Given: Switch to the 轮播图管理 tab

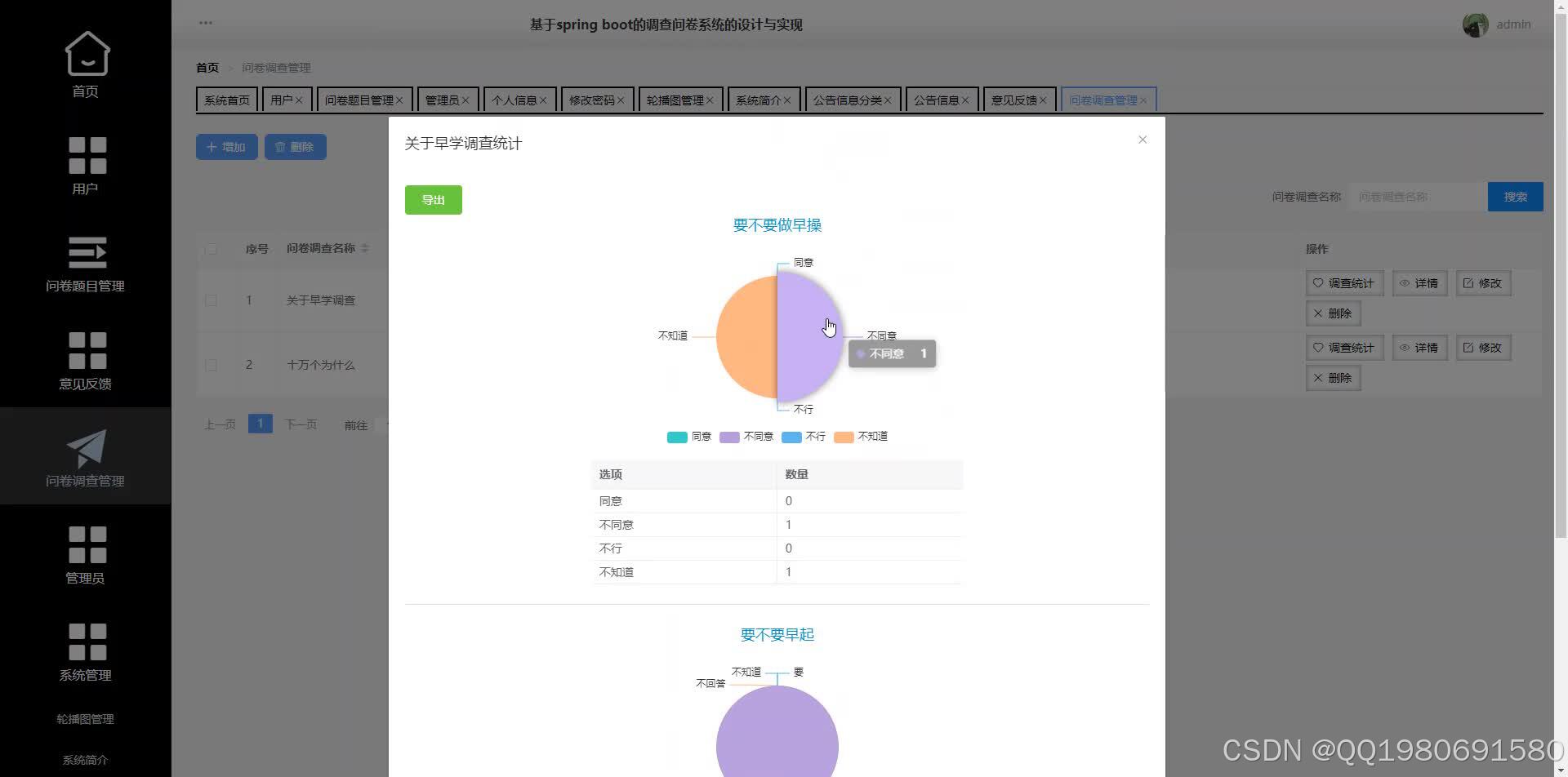Looking at the screenshot, I should pos(680,100).
